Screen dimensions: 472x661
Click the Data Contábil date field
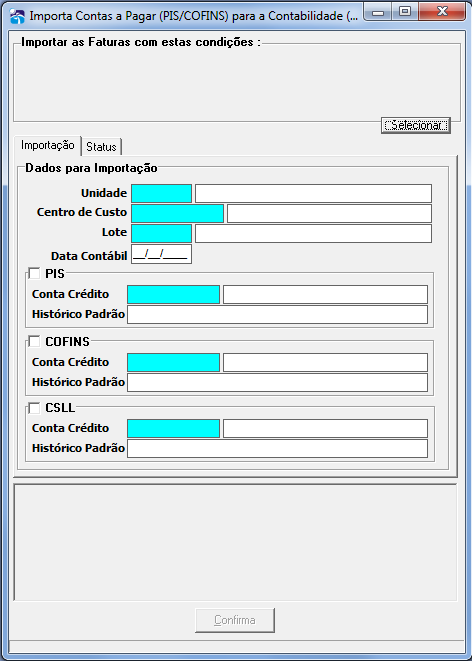coord(161,254)
